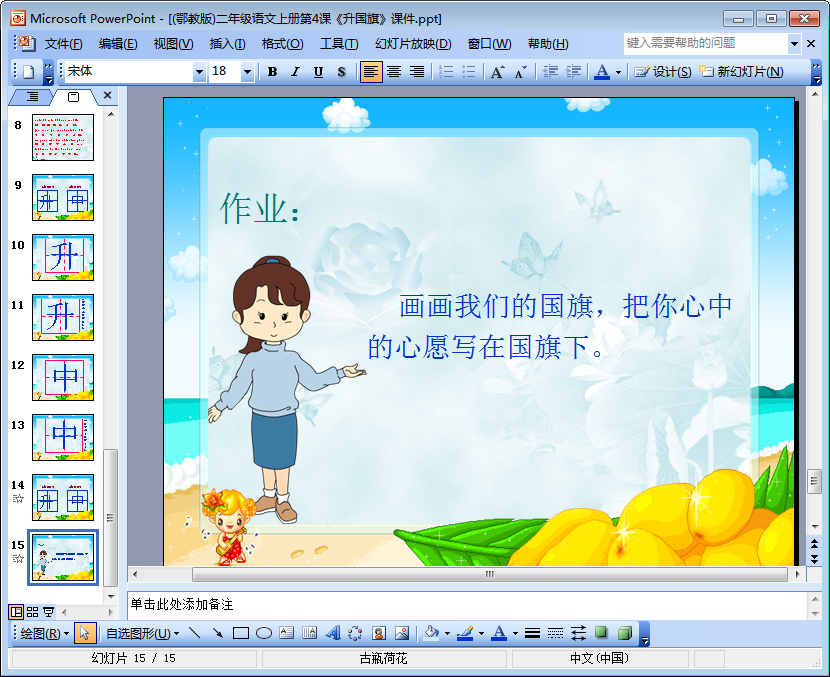Choose dash style
Viewport: 830px width, 677px height.
coord(555,633)
